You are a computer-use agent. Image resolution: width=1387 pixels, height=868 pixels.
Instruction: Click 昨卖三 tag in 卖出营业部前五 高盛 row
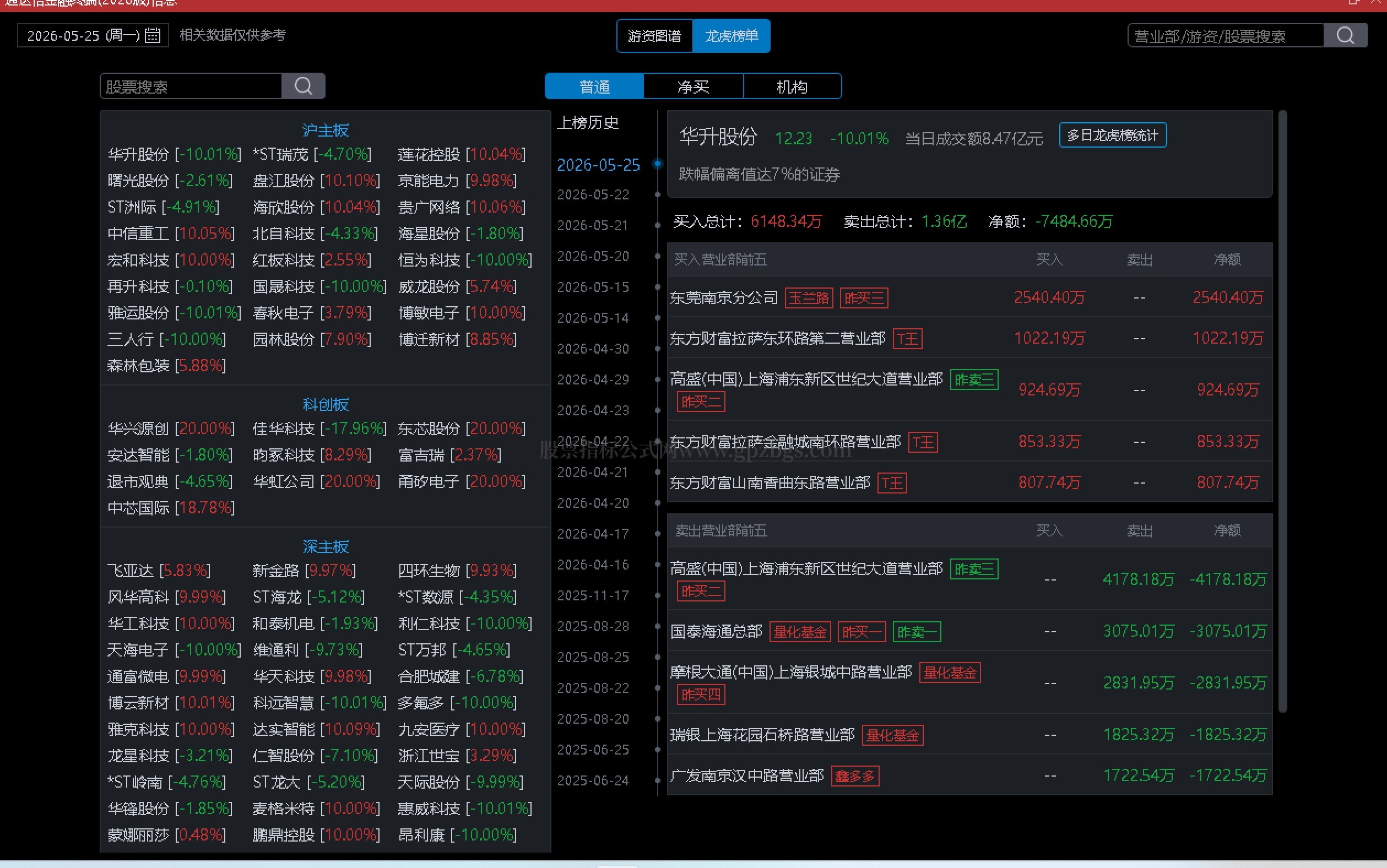click(974, 569)
